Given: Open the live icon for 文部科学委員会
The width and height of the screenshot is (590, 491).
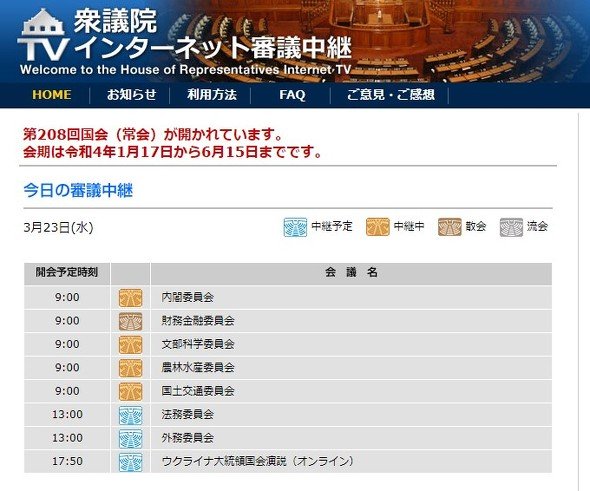Looking at the screenshot, I should click(x=130, y=345).
